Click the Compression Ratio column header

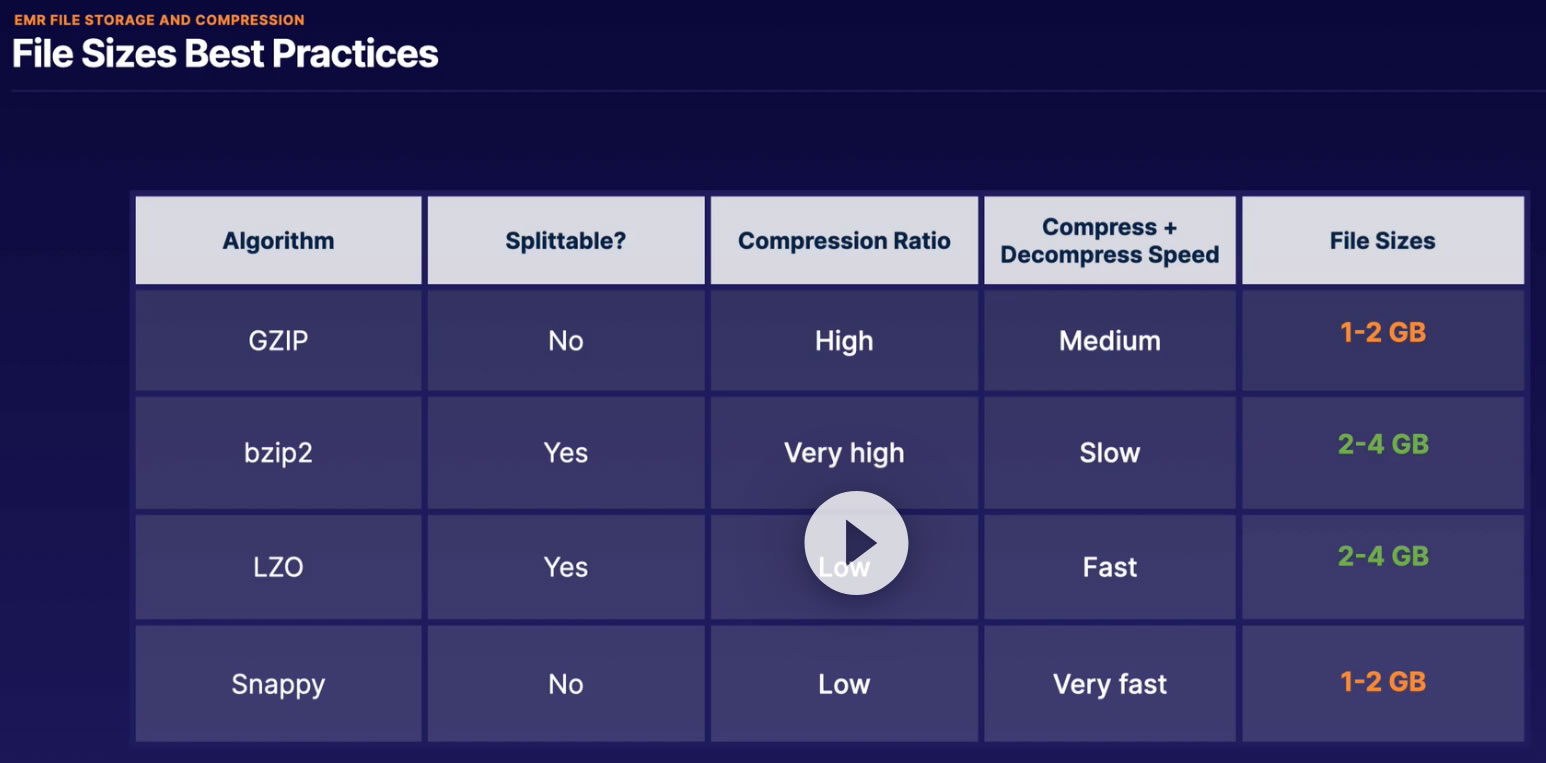tap(844, 241)
